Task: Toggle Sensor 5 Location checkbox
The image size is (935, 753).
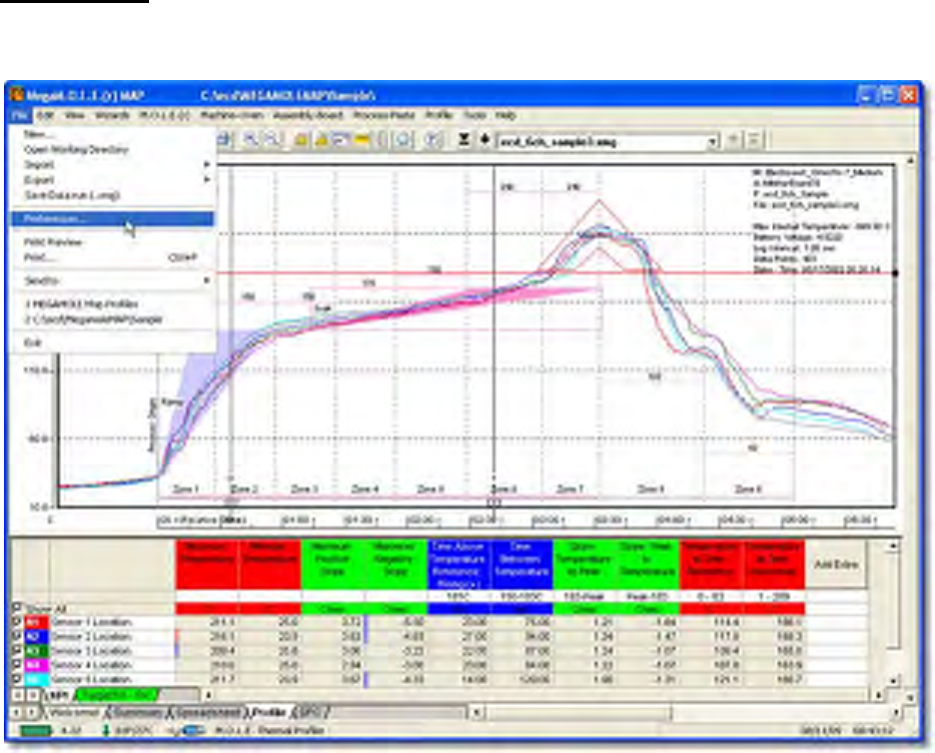Action: 17,679
